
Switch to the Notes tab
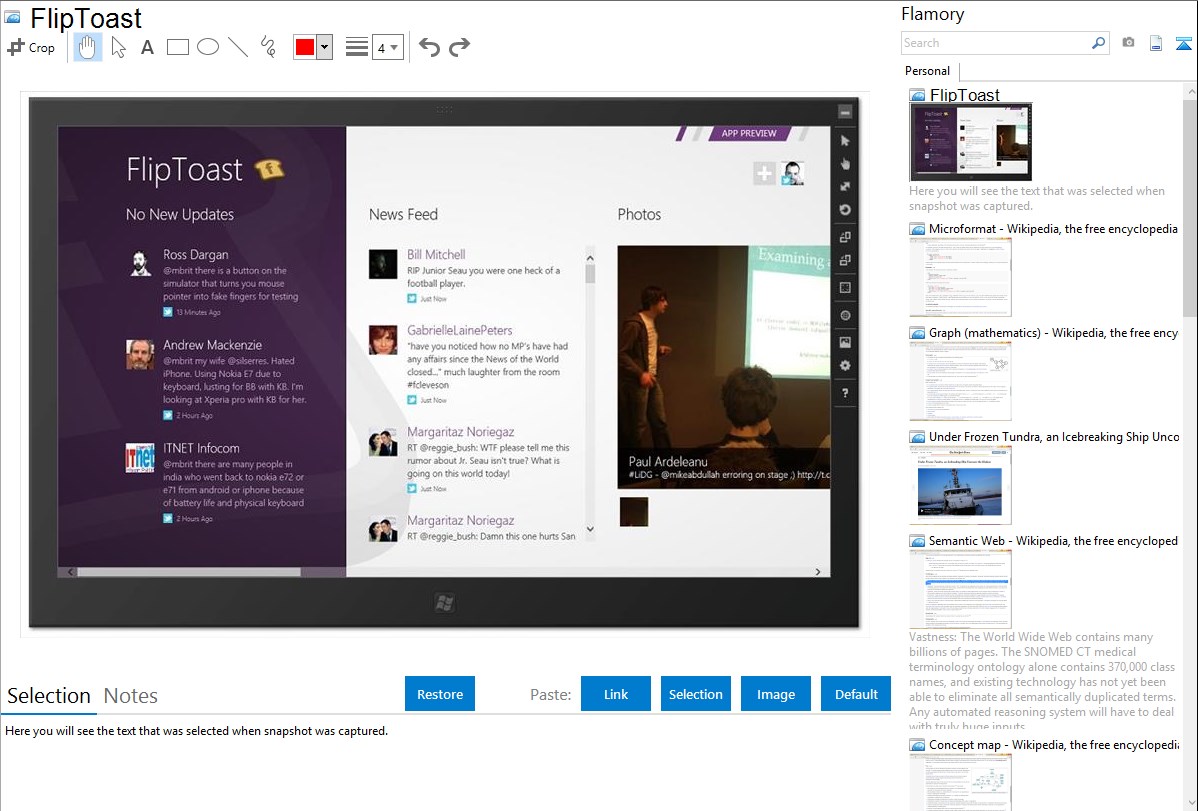click(131, 696)
